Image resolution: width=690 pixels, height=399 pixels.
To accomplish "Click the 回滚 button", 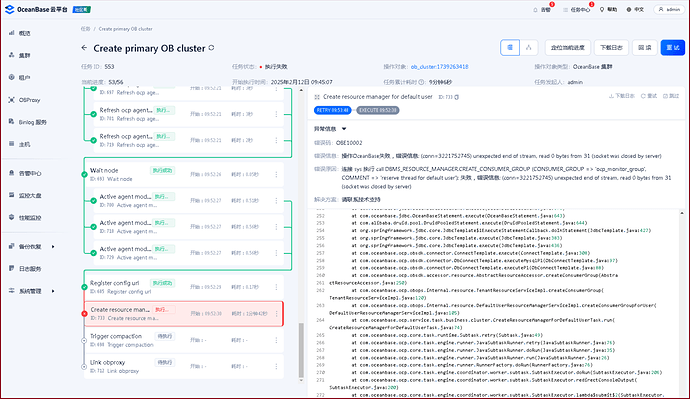I will (645, 48).
